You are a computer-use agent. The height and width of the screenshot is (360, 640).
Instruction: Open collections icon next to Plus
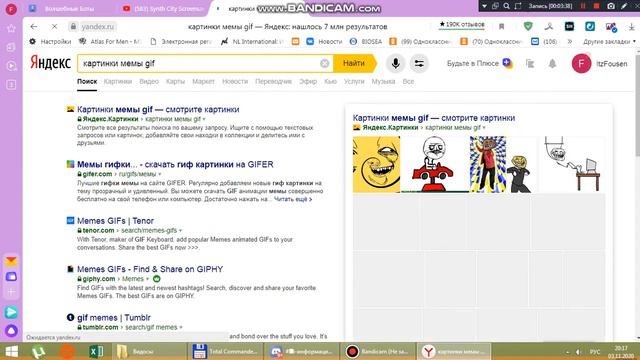(x=530, y=64)
